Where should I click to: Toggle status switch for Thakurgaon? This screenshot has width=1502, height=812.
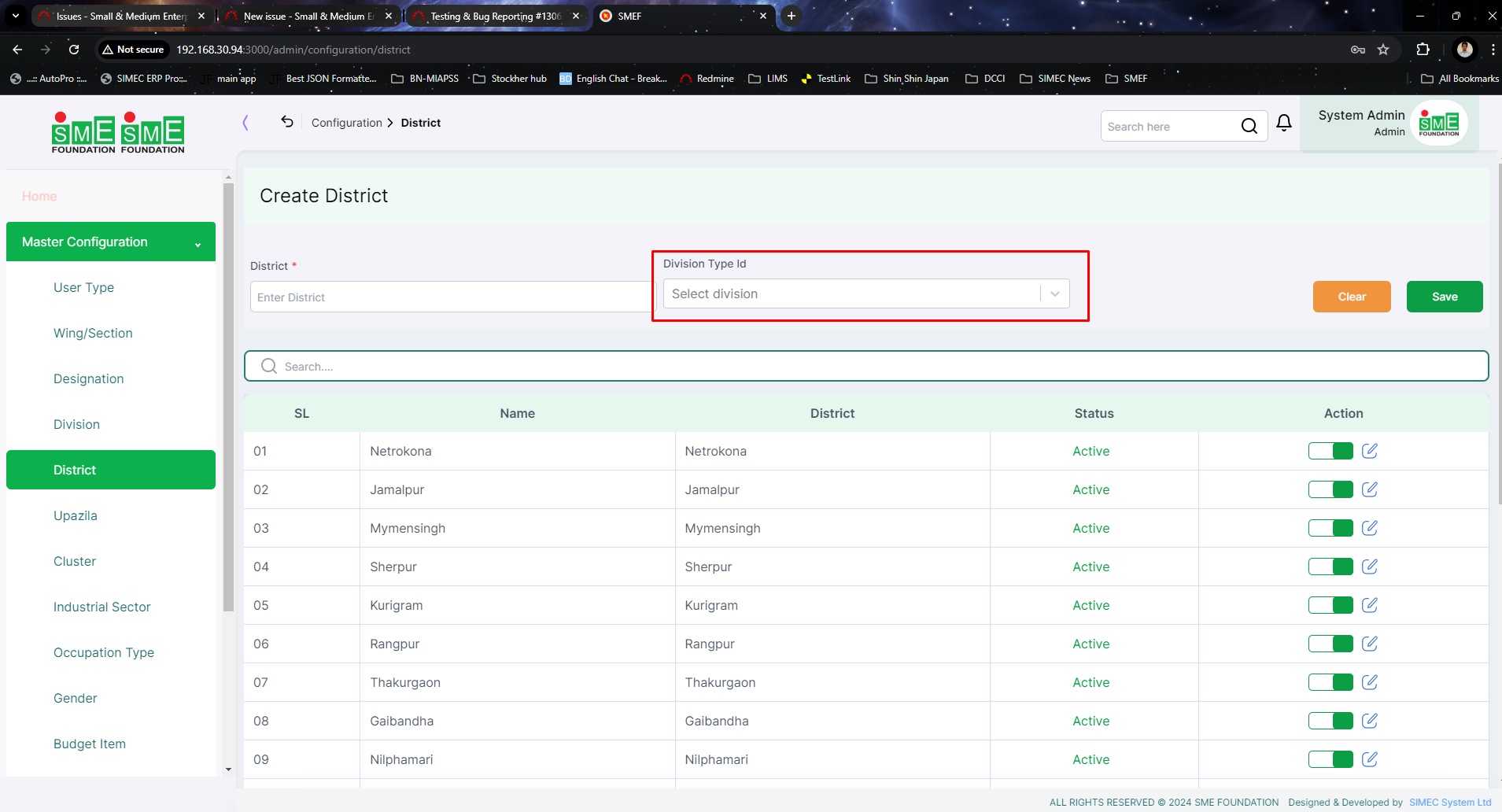pyautogui.click(x=1330, y=682)
